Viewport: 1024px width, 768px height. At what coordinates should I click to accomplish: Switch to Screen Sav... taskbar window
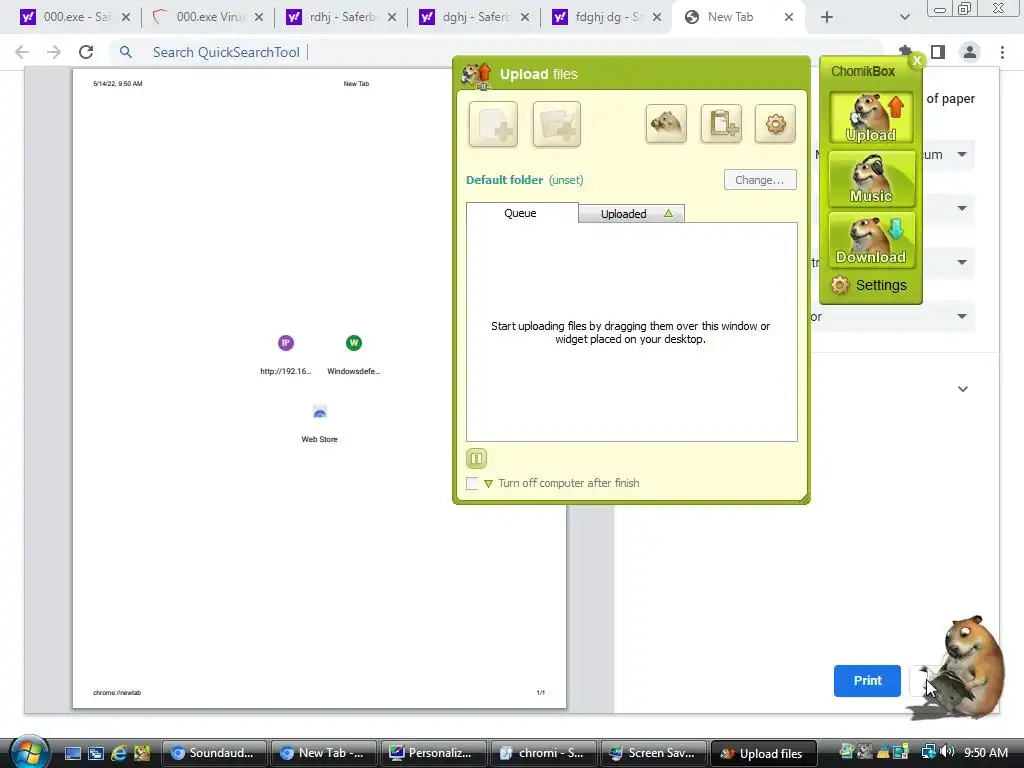tap(653, 754)
